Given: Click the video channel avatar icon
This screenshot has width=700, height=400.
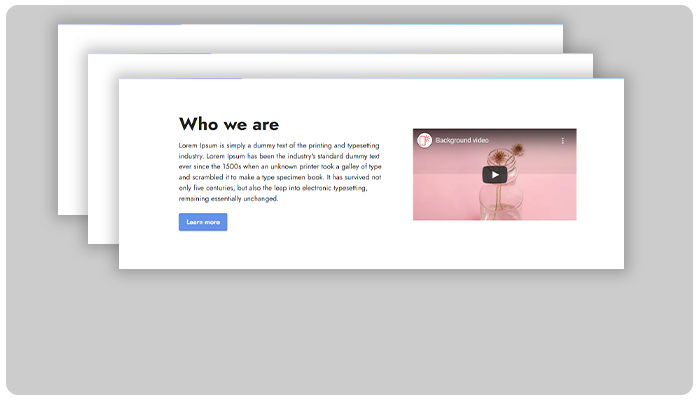Looking at the screenshot, I should click(x=424, y=140).
